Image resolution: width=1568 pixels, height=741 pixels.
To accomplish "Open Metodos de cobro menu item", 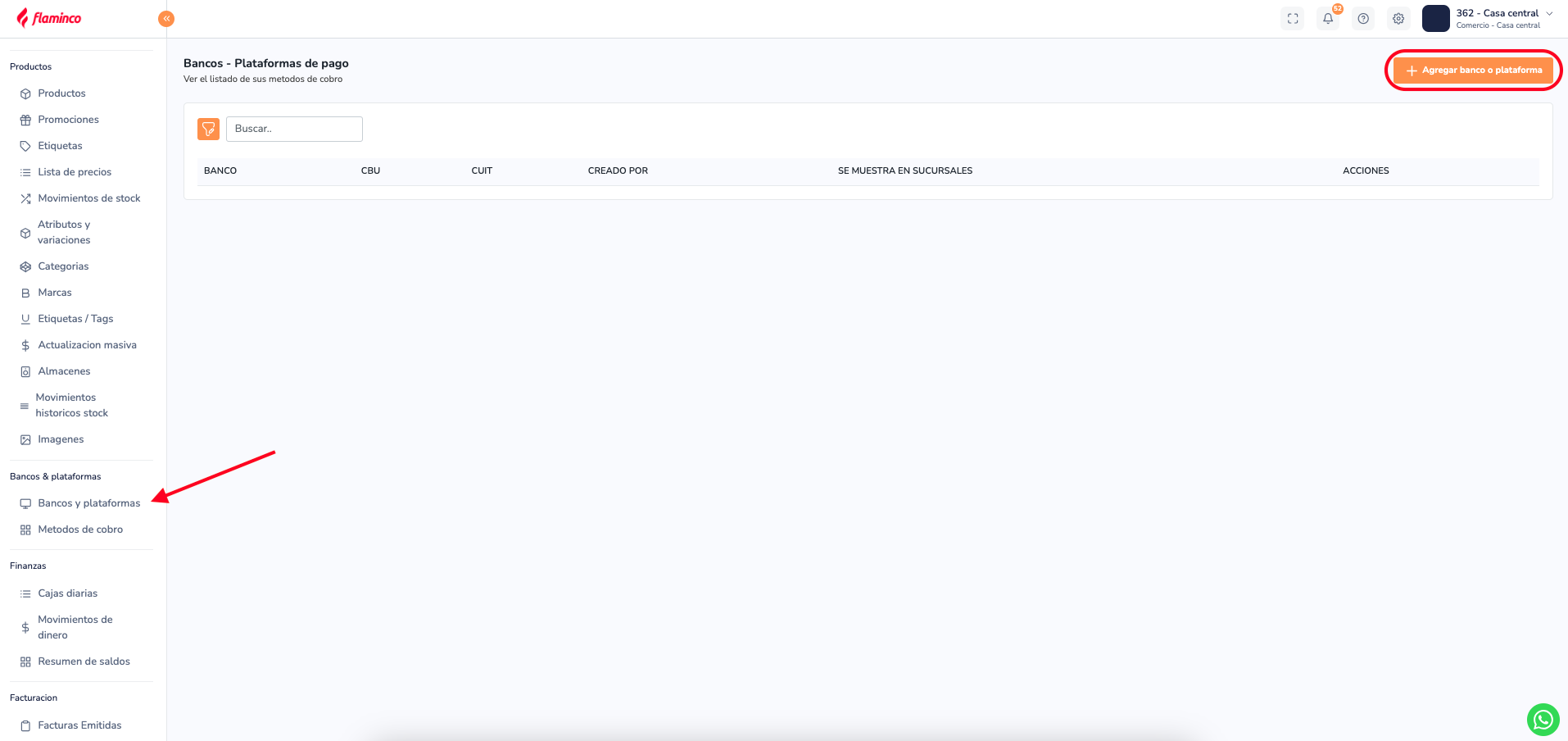I will (80, 530).
